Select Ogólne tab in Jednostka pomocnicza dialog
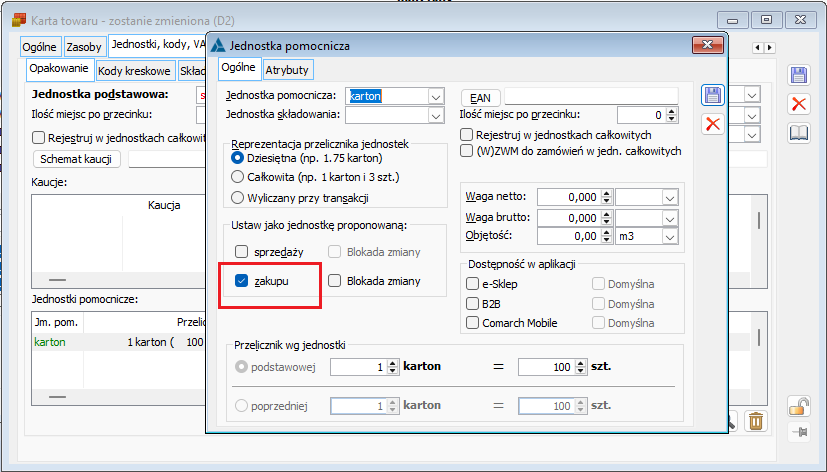Image resolution: width=827 pixels, height=472 pixels. [238, 68]
